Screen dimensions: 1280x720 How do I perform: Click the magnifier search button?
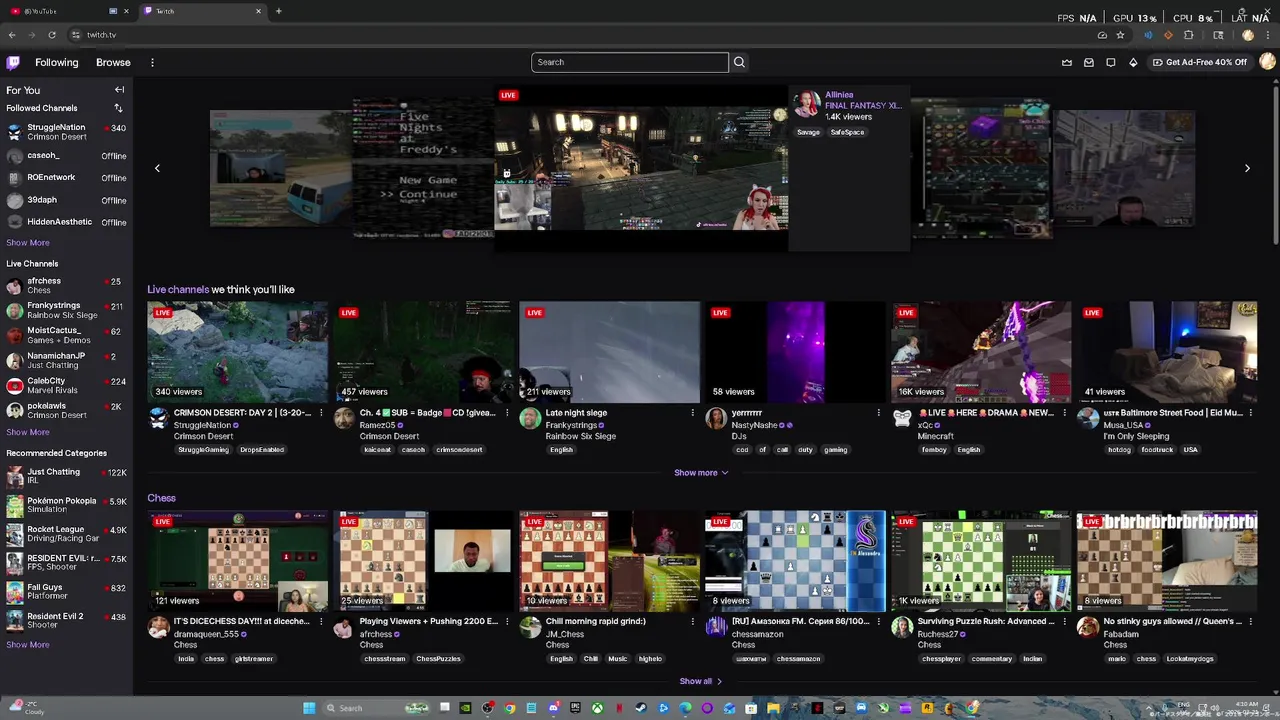739,62
